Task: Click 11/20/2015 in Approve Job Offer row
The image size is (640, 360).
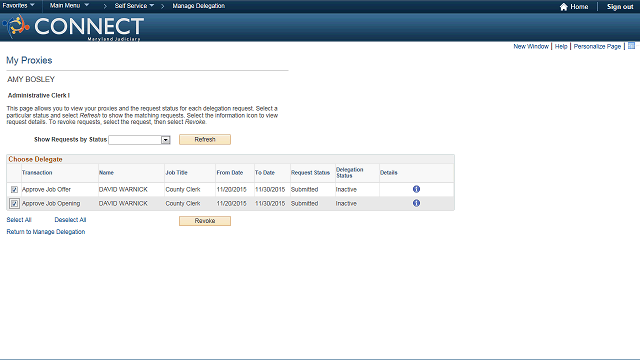Action: (231, 189)
